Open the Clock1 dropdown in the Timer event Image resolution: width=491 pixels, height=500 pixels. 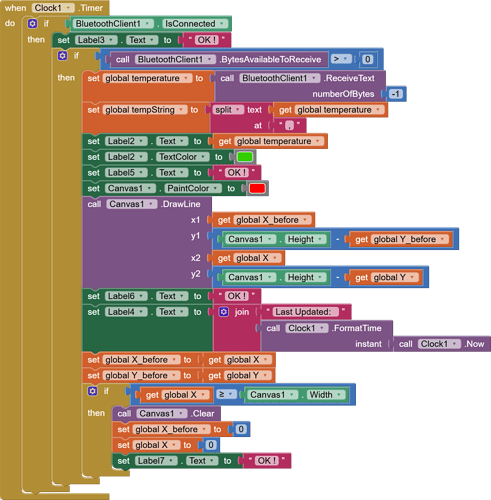(x=53, y=8)
